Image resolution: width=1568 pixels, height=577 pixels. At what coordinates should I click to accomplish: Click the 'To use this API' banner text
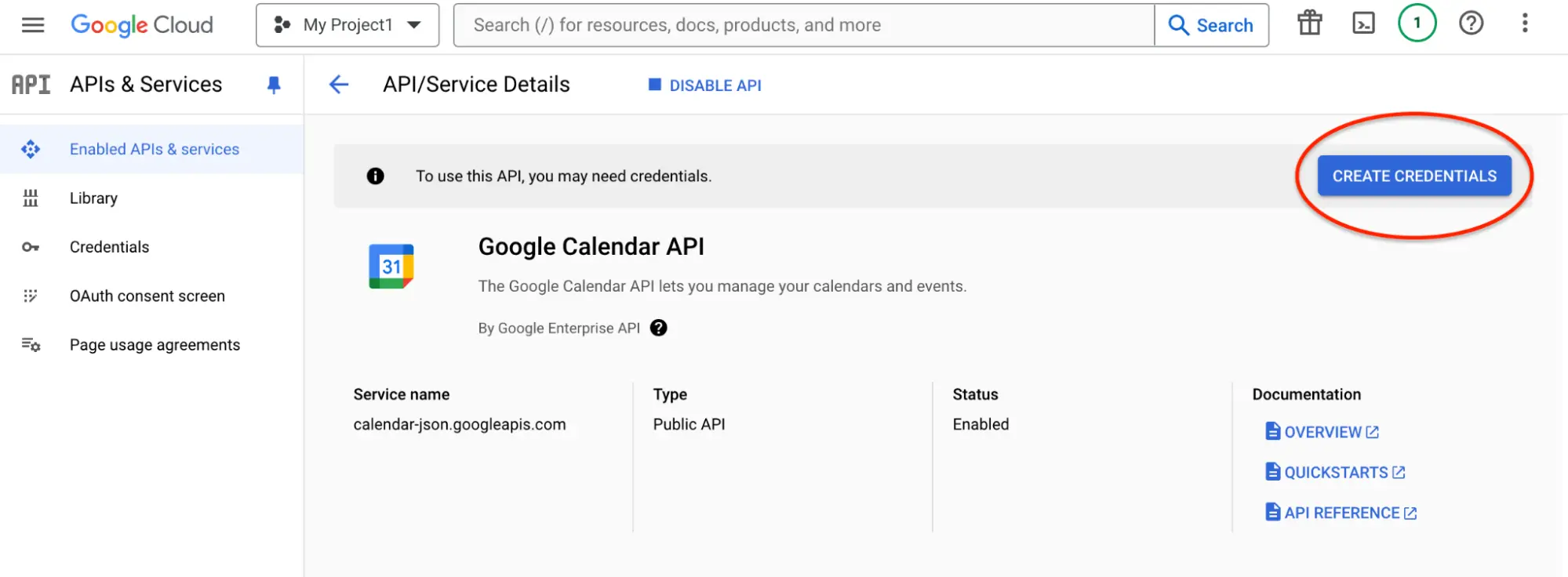[564, 176]
